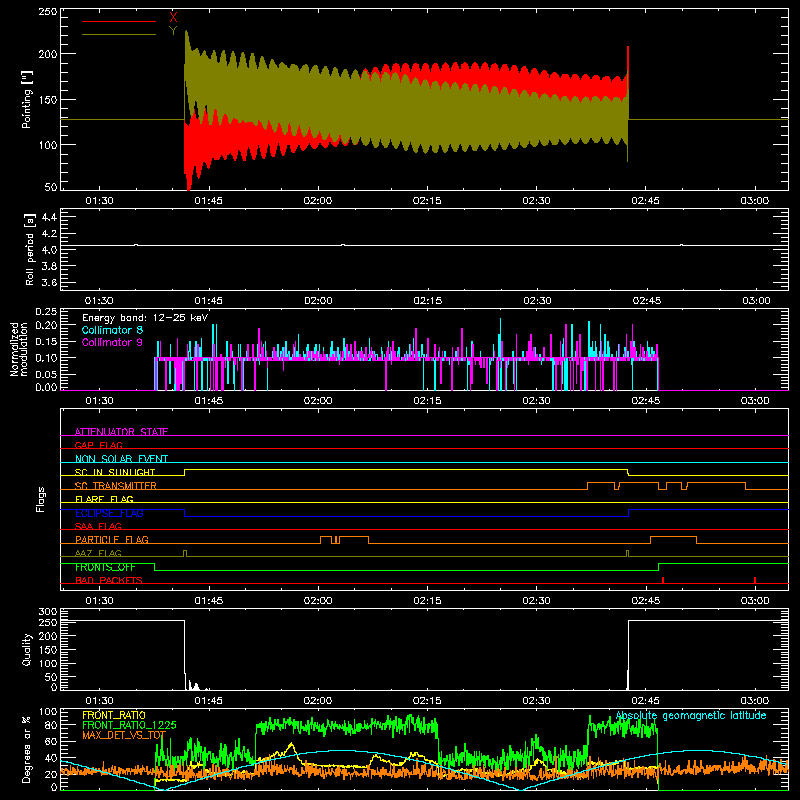Click the cyan 'Collimator 8' legend entry
The image size is (800, 800).
point(112,330)
